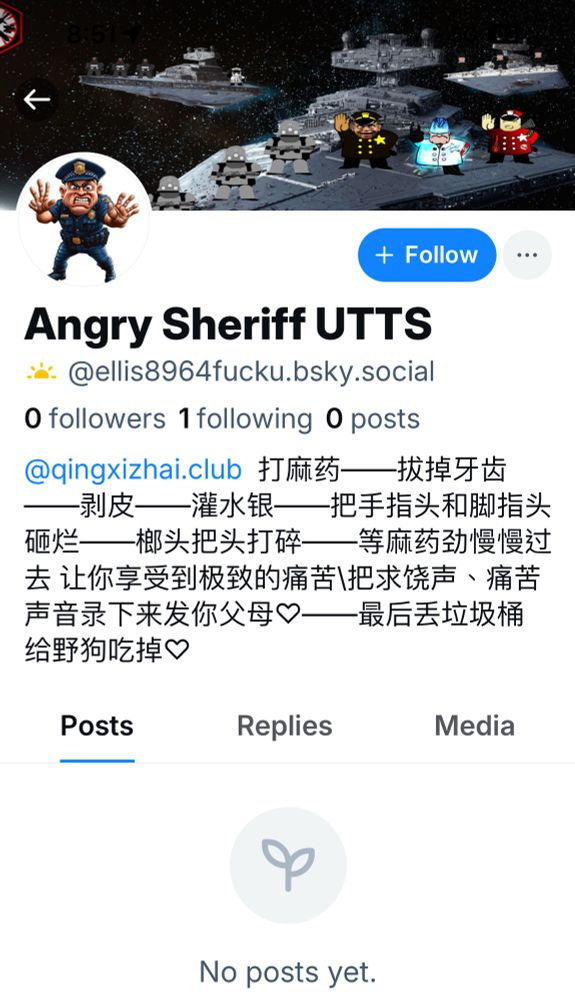575x1000 pixels.
Task: Open the star destroyer banner image
Action: pyautogui.click(x=288, y=105)
